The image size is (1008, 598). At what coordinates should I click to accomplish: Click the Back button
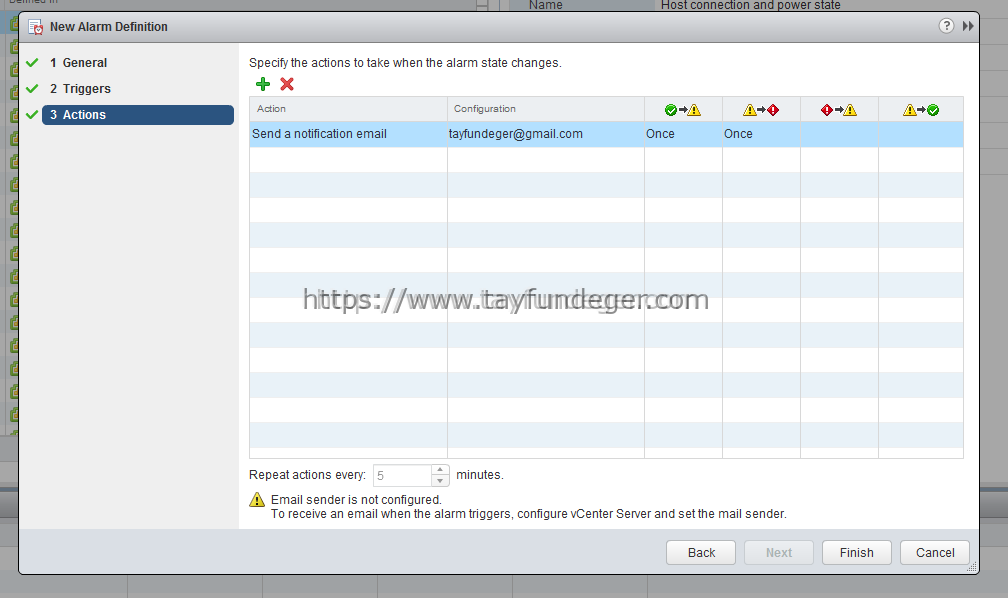click(x=701, y=552)
